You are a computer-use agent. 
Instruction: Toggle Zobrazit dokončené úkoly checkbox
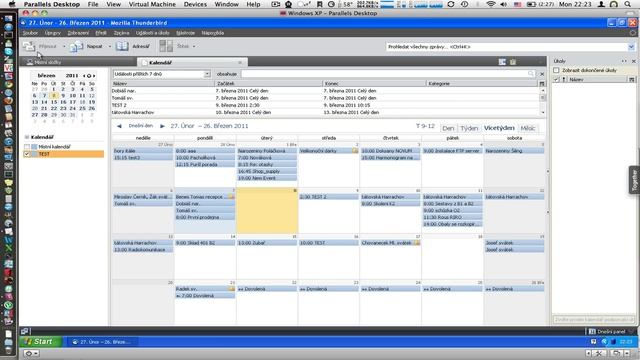point(556,70)
